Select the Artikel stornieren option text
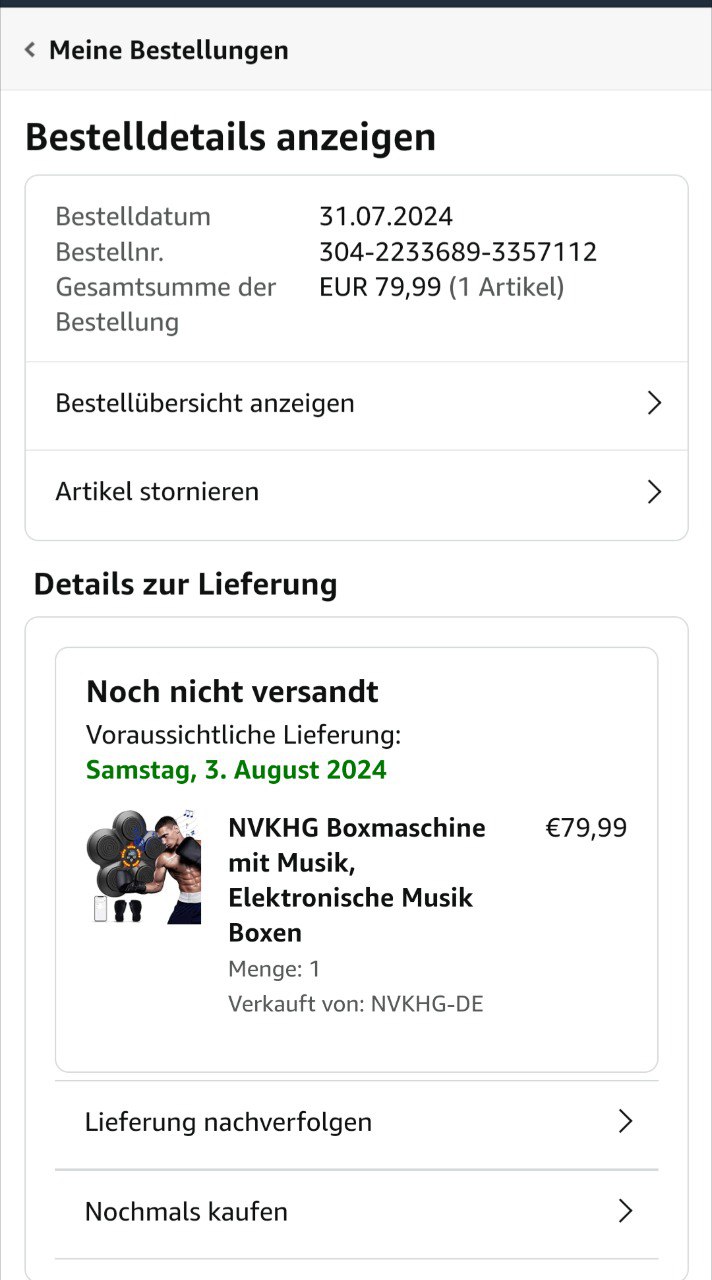 (x=157, y=492)
